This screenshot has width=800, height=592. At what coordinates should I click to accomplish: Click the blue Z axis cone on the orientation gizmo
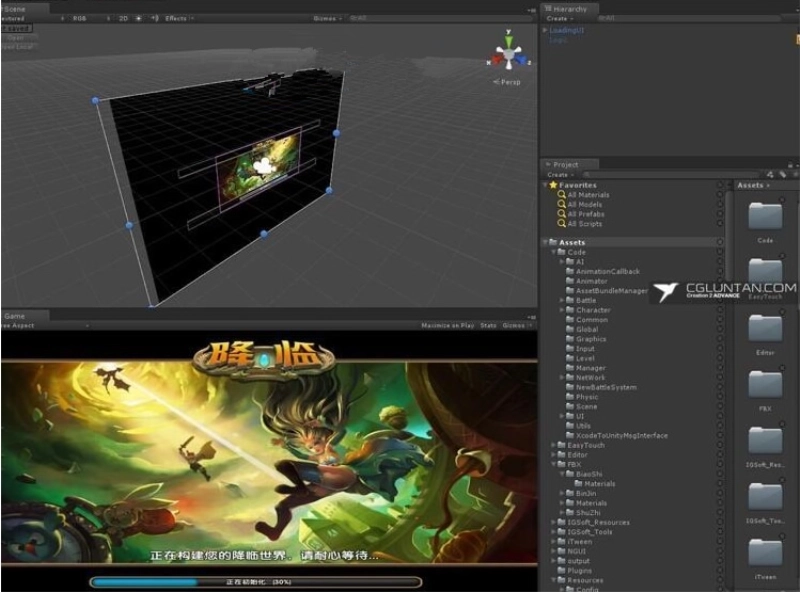click(522, 60)
